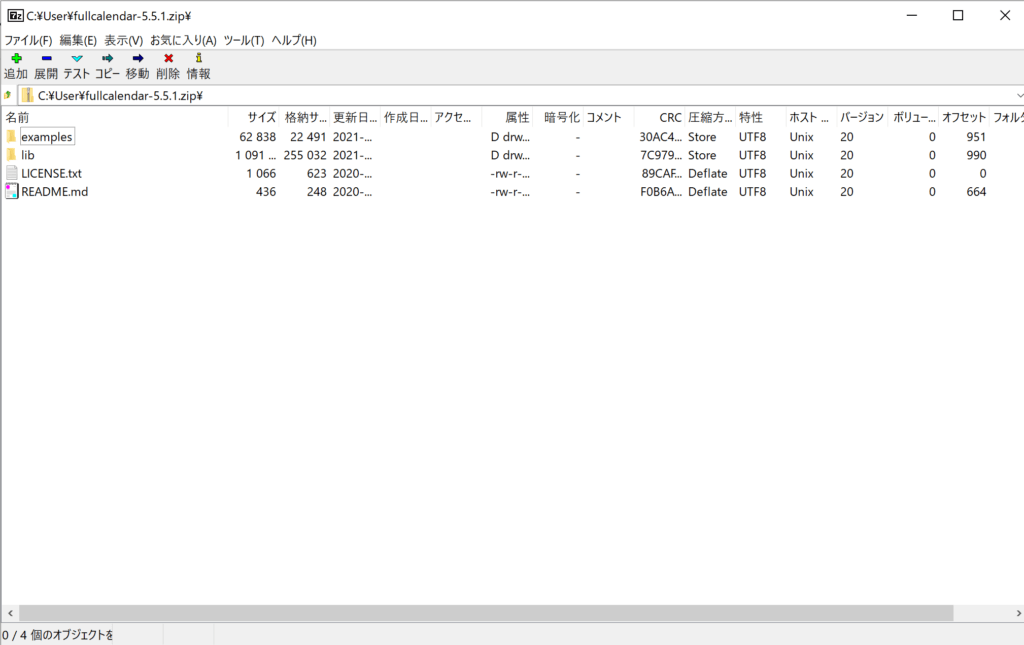Click offset value 990
This screenshot has width=1024, height=645.
(976, 155)
